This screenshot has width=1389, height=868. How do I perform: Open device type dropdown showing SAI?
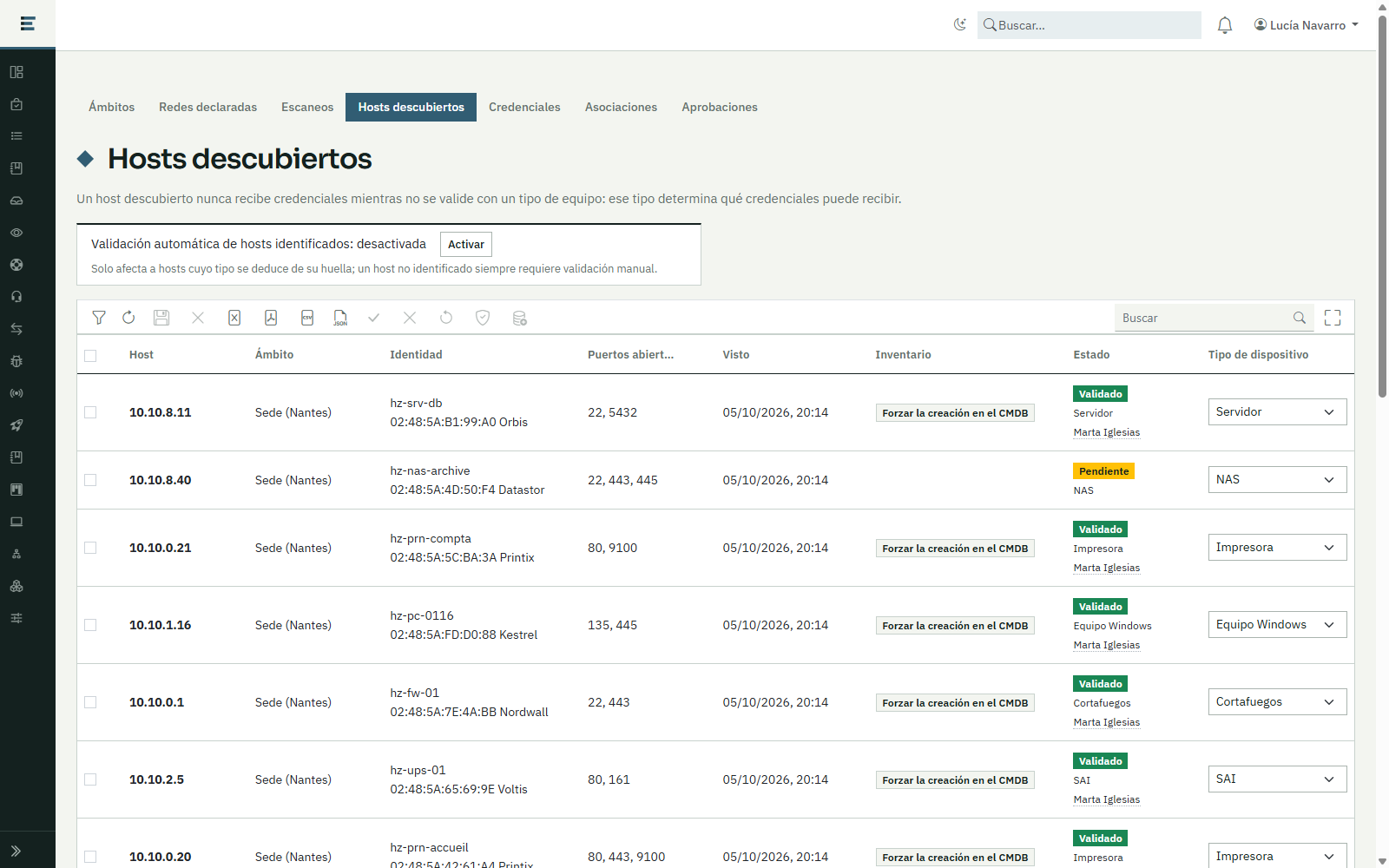click(x=1277, y=779)
